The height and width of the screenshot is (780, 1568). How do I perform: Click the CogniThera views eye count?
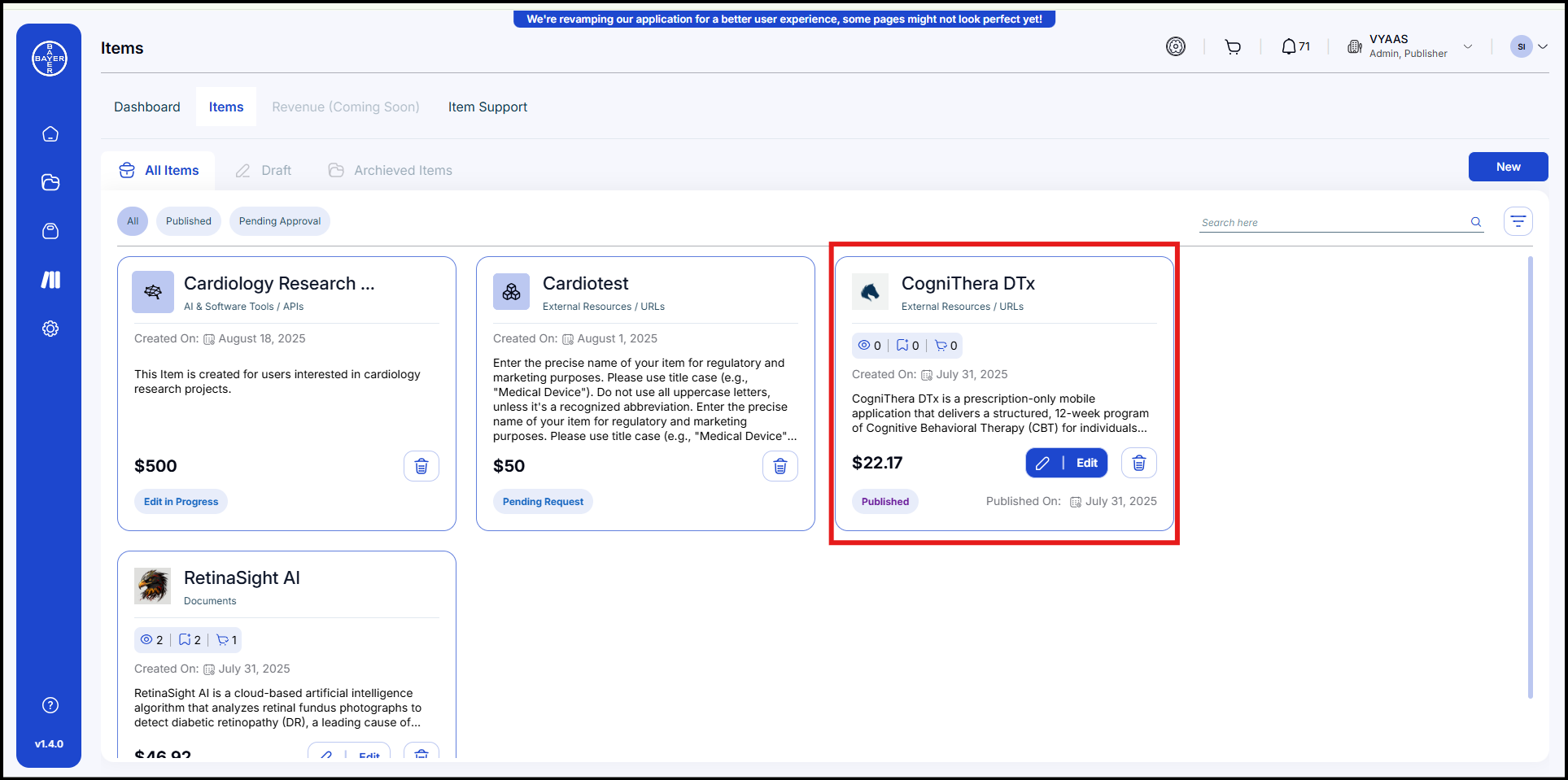(870, 346)
